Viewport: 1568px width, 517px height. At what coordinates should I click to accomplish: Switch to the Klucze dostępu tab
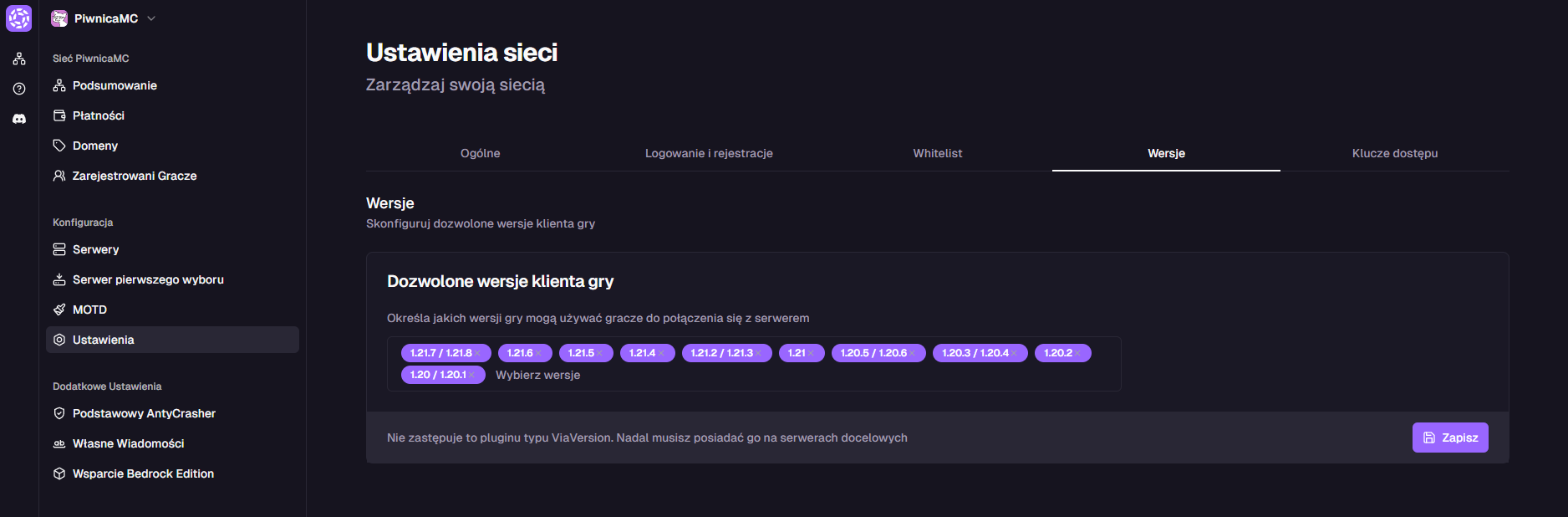click(1394, 153)
